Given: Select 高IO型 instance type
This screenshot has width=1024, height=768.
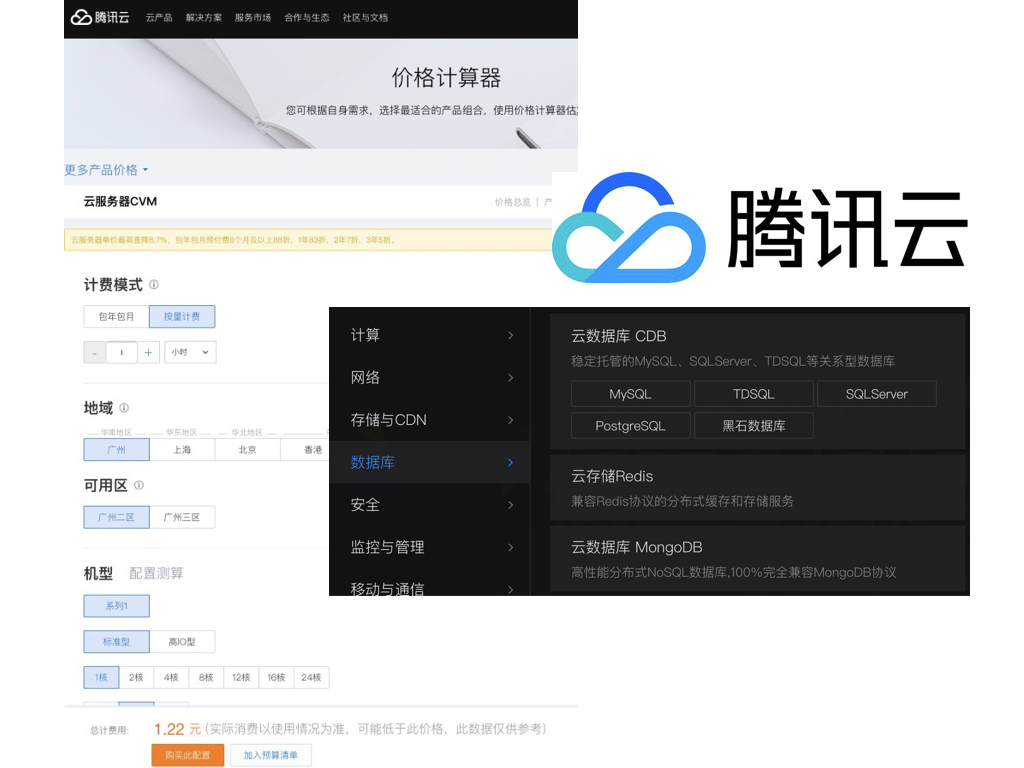Looking at the screenshot, I should tap(182, 642).
